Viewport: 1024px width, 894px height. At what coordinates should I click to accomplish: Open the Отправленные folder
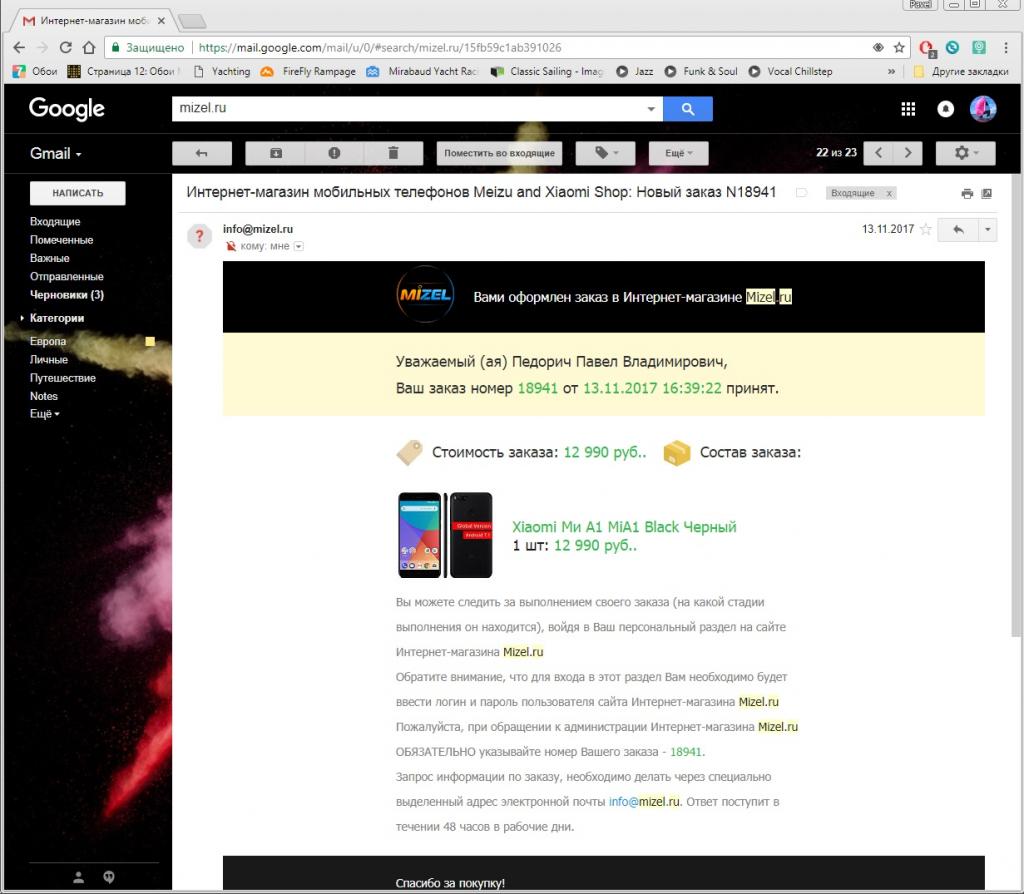(x=67, y=276)
